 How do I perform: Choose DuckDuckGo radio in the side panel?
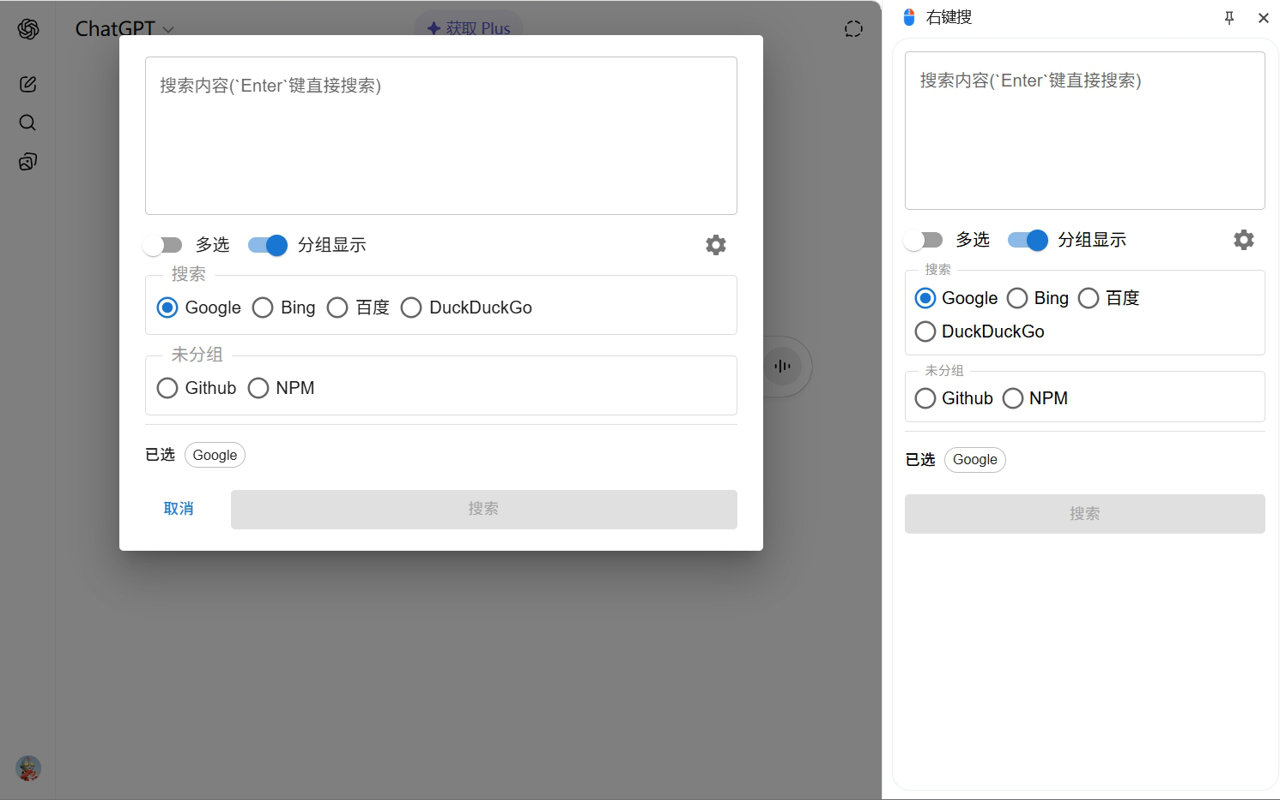click(x=925, y=331)
